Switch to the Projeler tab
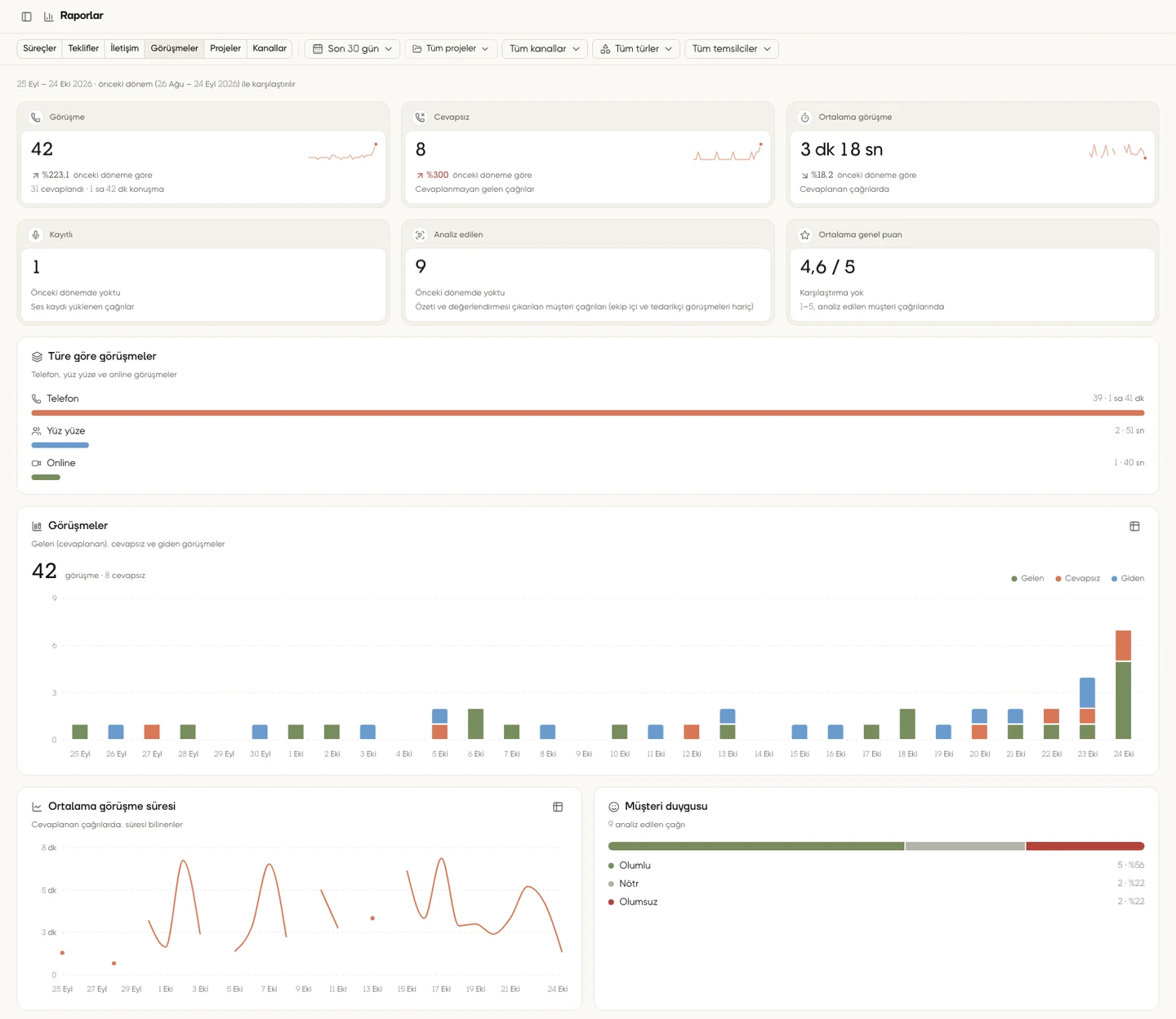The height and width of the screenshot is (1019, 1176). pyautogui.click(x=225, y=48)
